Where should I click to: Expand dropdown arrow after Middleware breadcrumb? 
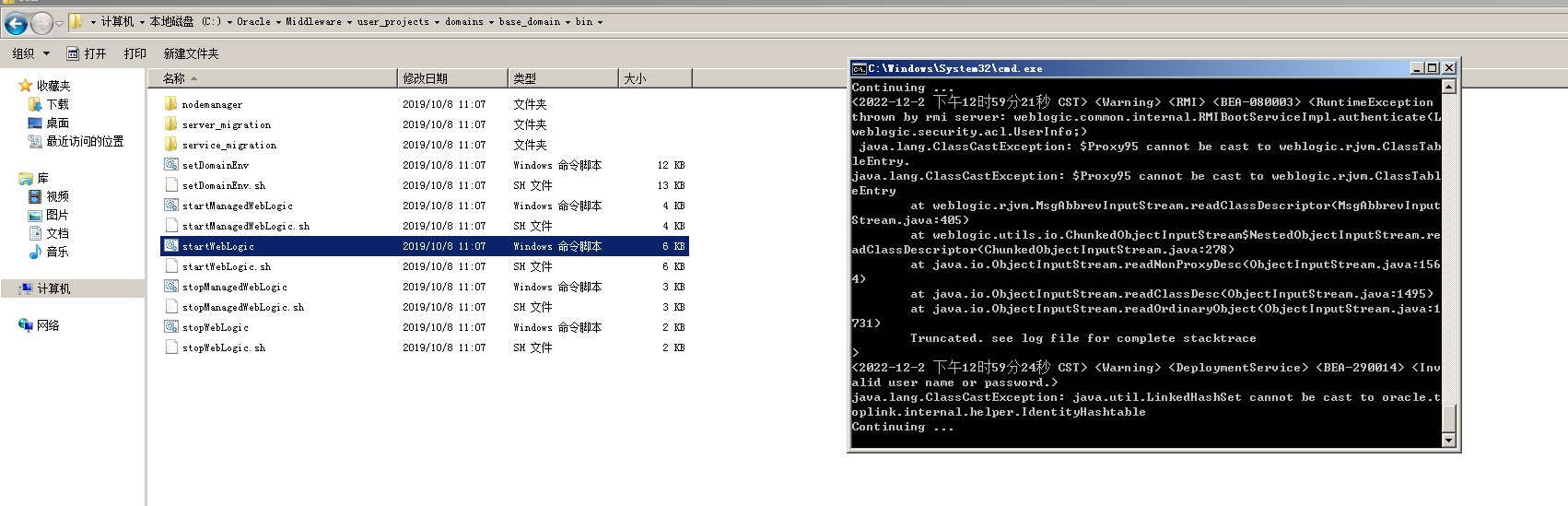tap(349, 22)
